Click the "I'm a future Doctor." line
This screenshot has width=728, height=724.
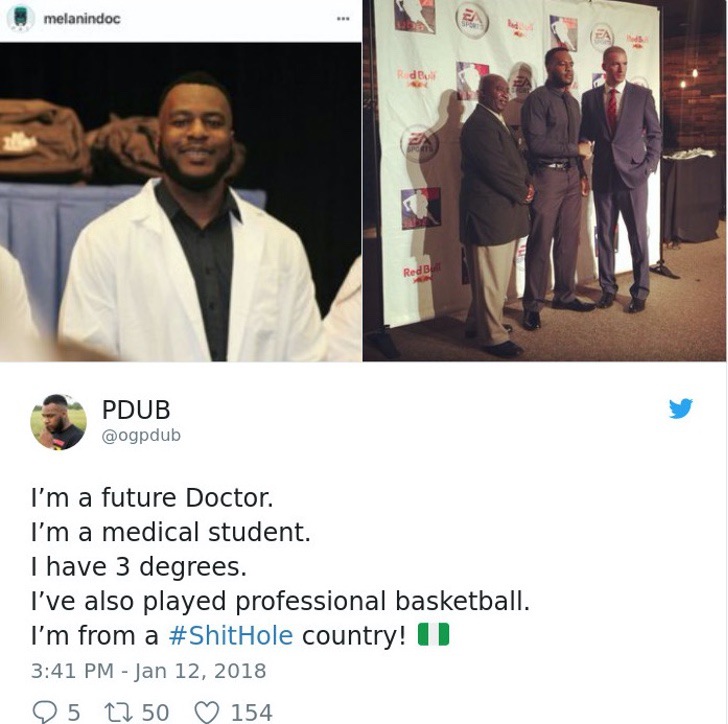point(152,497)
